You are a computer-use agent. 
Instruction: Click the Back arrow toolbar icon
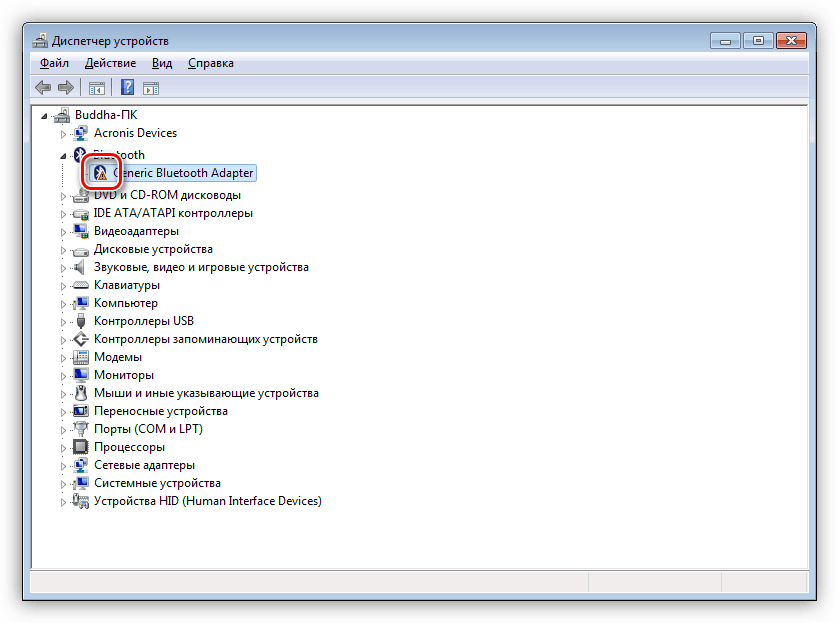[x=43, y=87]
